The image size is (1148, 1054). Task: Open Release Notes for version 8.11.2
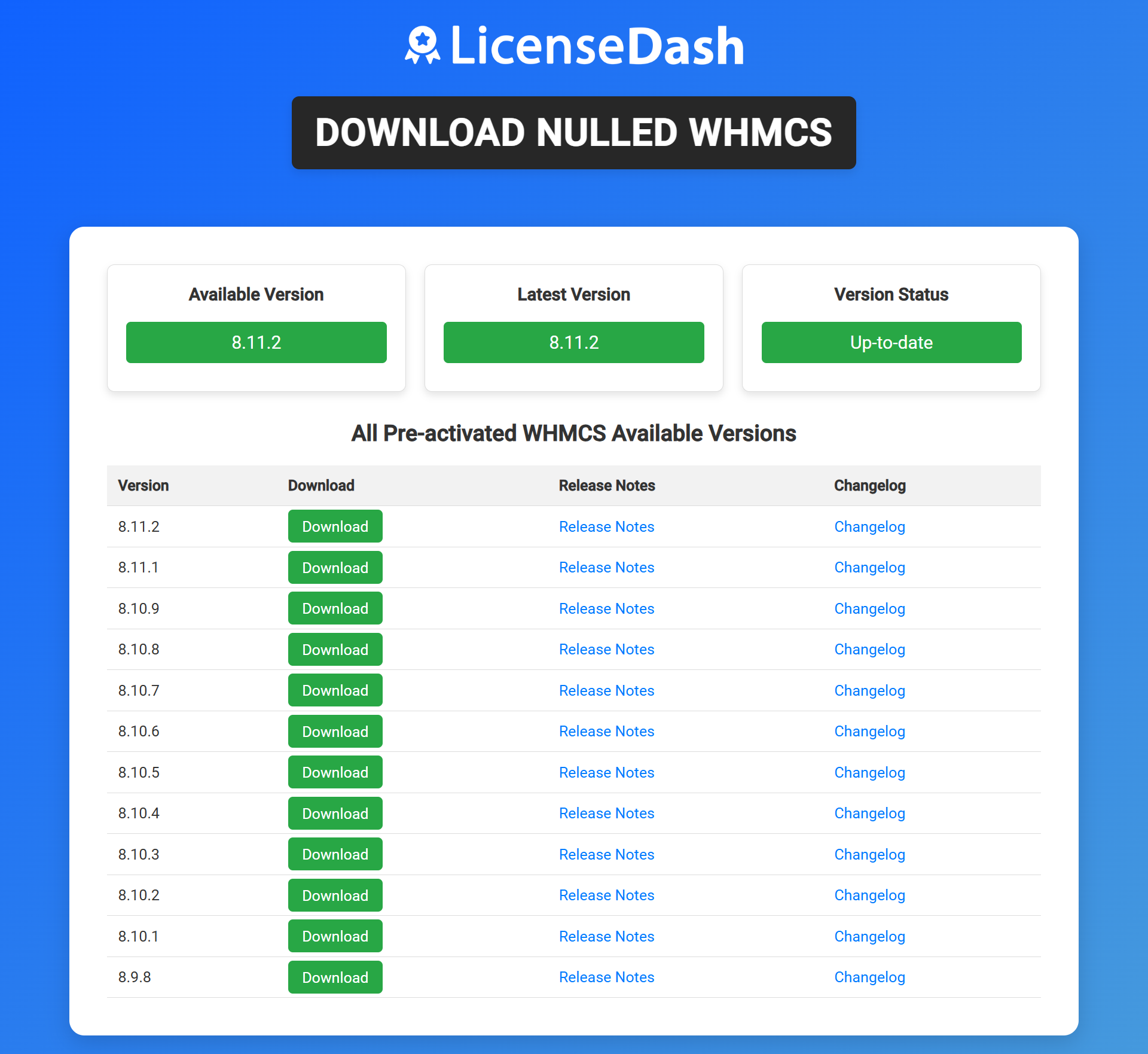coord(606,526)
